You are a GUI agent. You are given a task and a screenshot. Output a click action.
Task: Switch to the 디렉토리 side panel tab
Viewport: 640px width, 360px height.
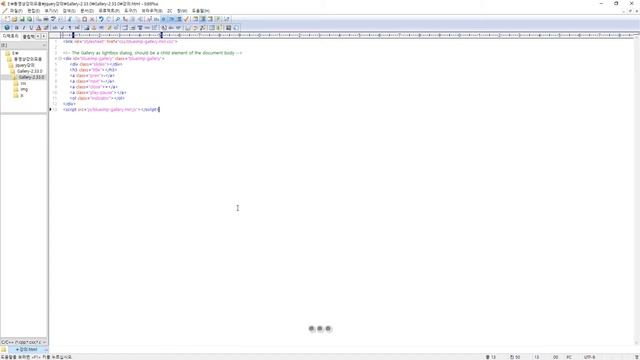[x=10, y=36]
